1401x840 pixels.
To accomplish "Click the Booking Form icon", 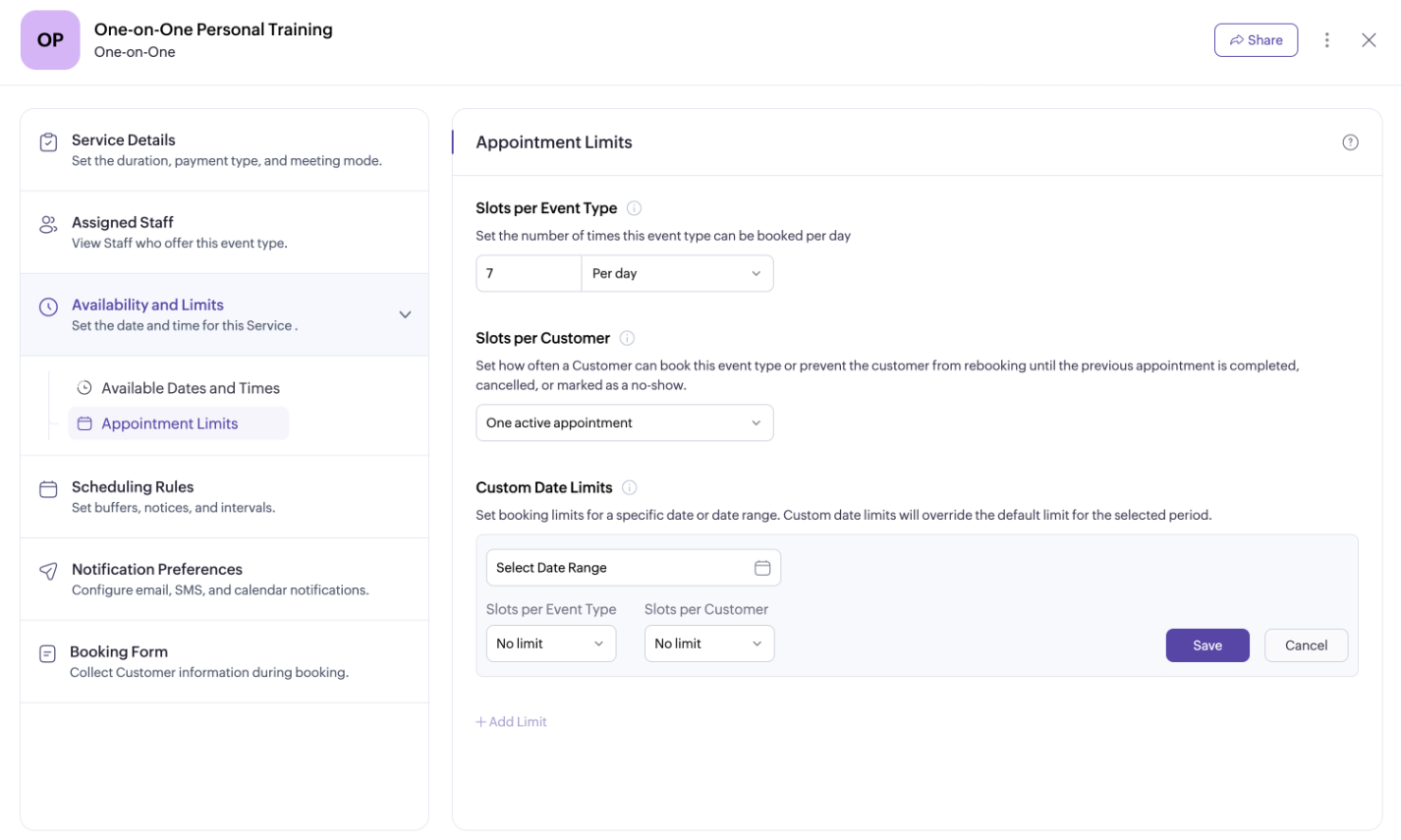I will (47, 654).
